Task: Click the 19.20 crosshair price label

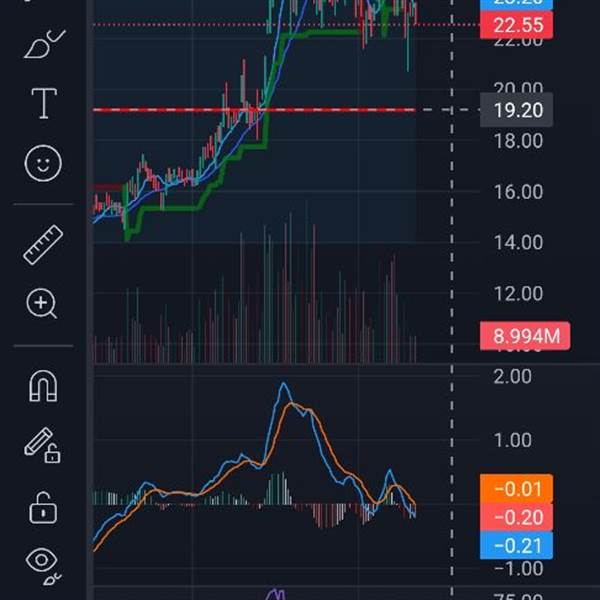Action: coord(516,110)
